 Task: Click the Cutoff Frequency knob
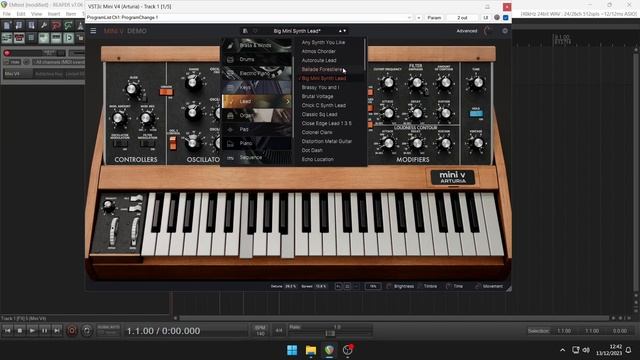(388, 83)
